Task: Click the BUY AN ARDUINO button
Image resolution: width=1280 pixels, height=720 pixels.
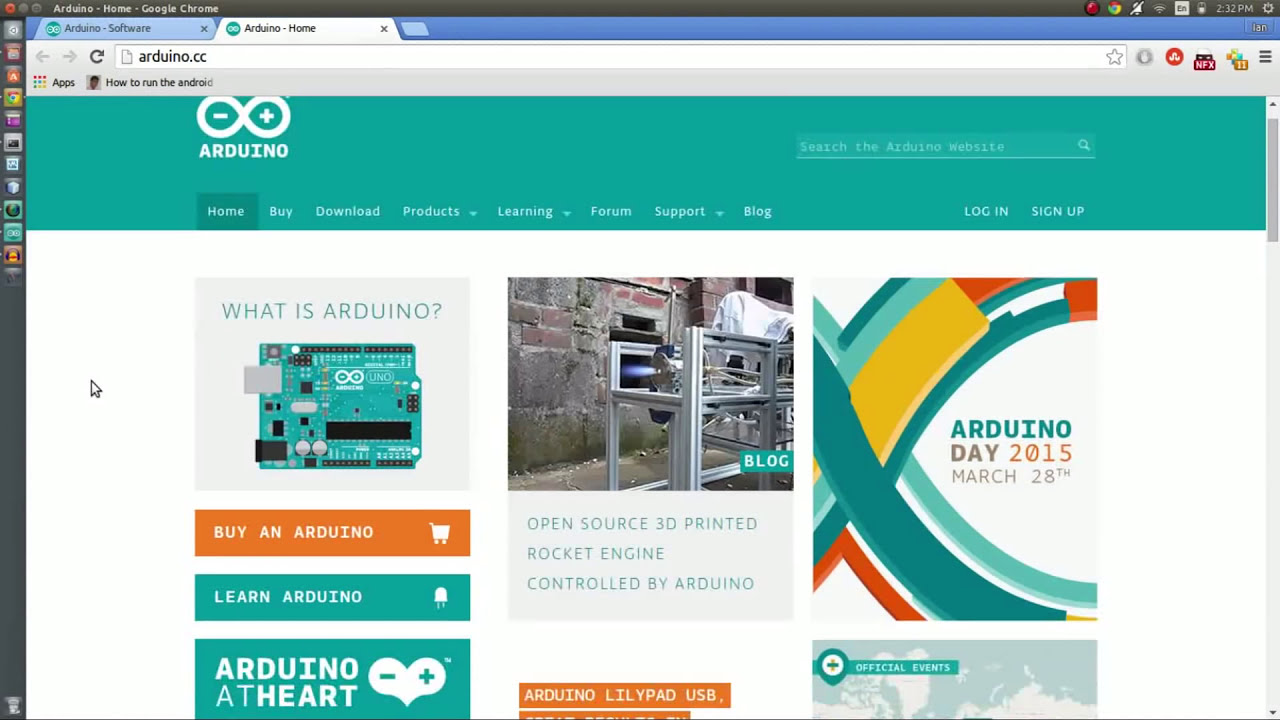Action: point(332,533)
